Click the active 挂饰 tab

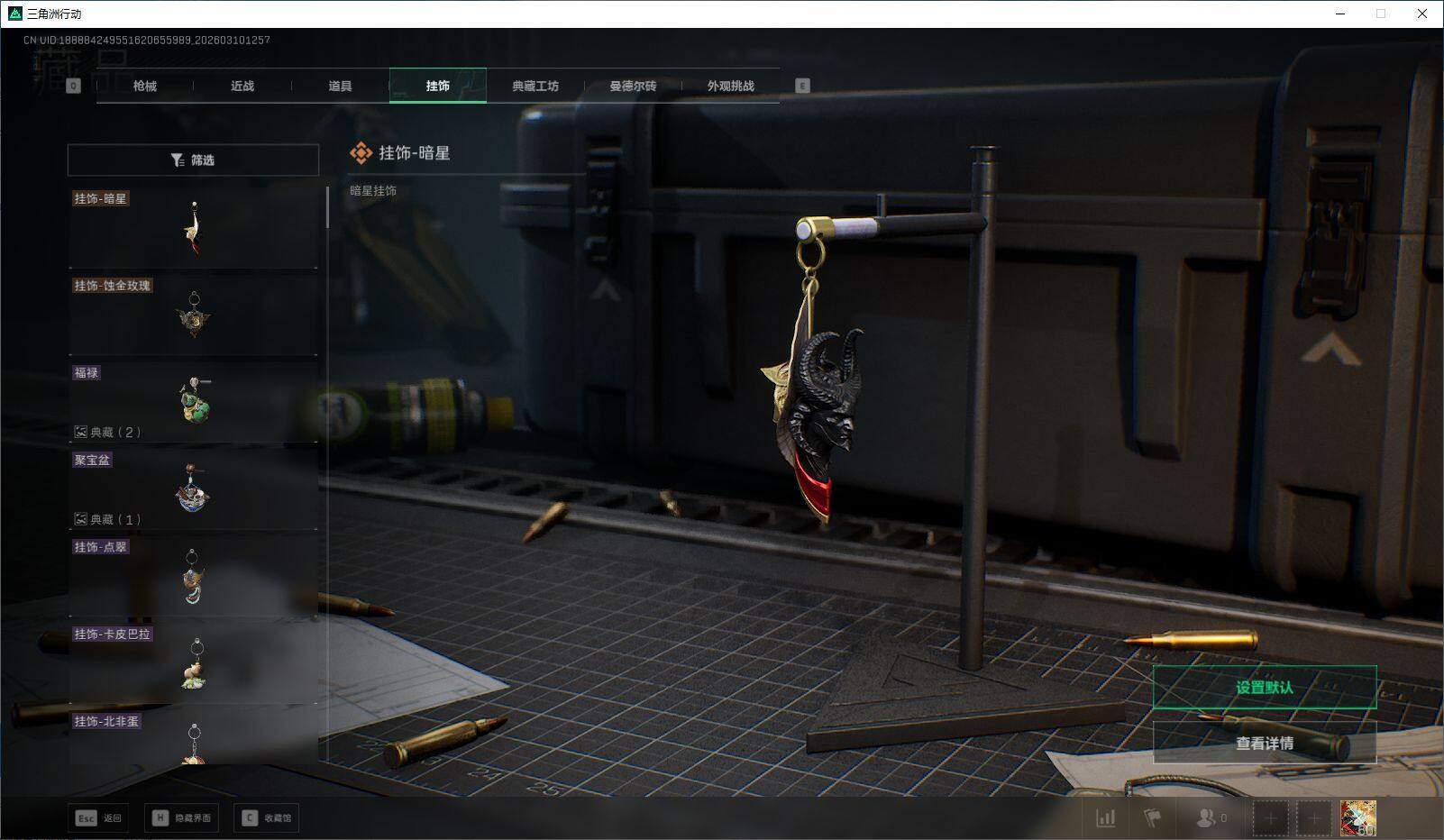pos(438,86)
